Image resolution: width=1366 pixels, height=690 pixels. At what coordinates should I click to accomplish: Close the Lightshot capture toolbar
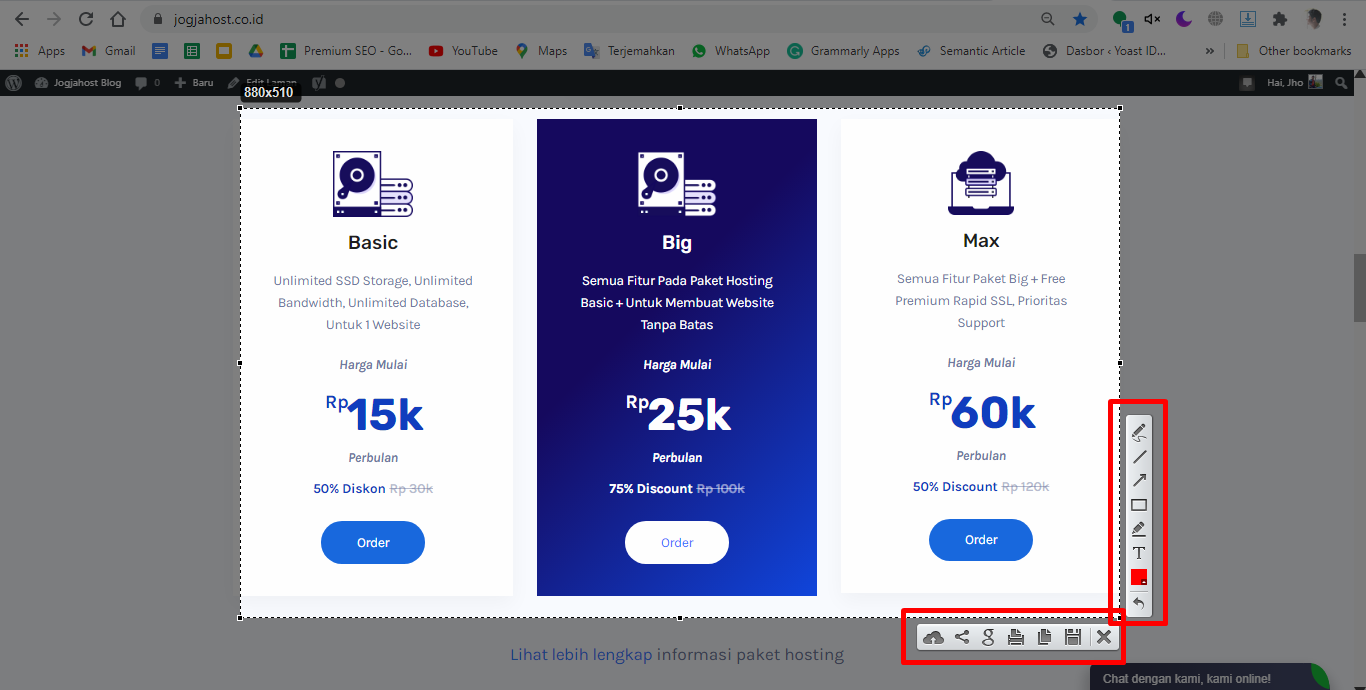pos(1104,637)
